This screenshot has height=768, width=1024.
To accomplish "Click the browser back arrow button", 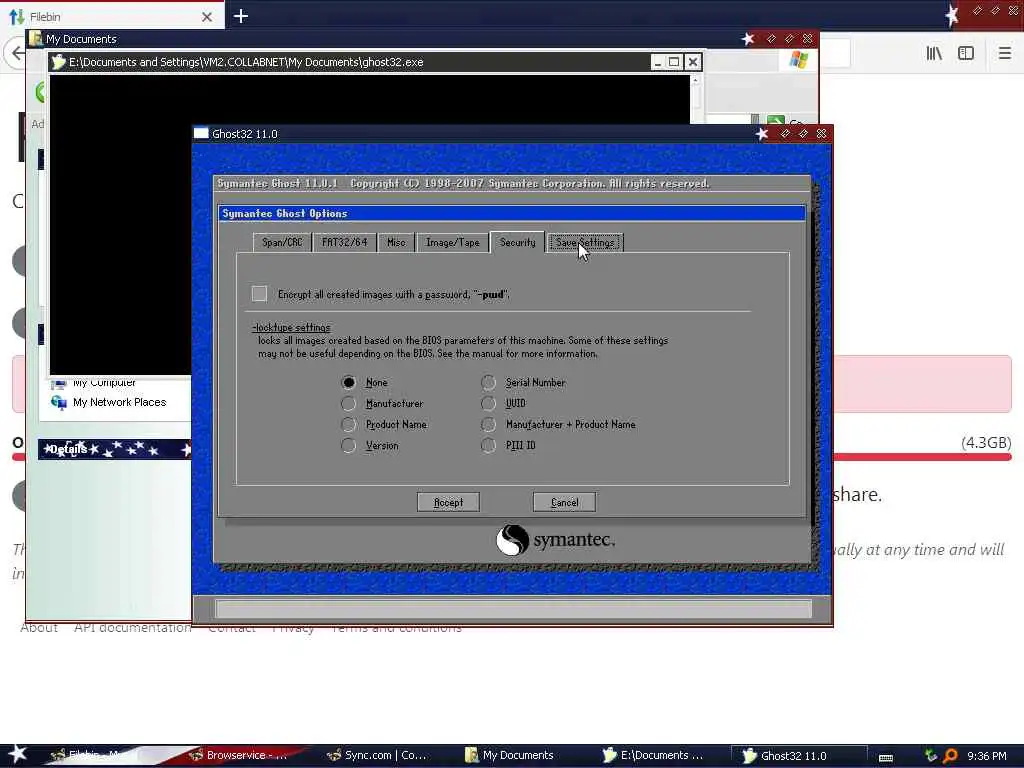I will (16, 54).
